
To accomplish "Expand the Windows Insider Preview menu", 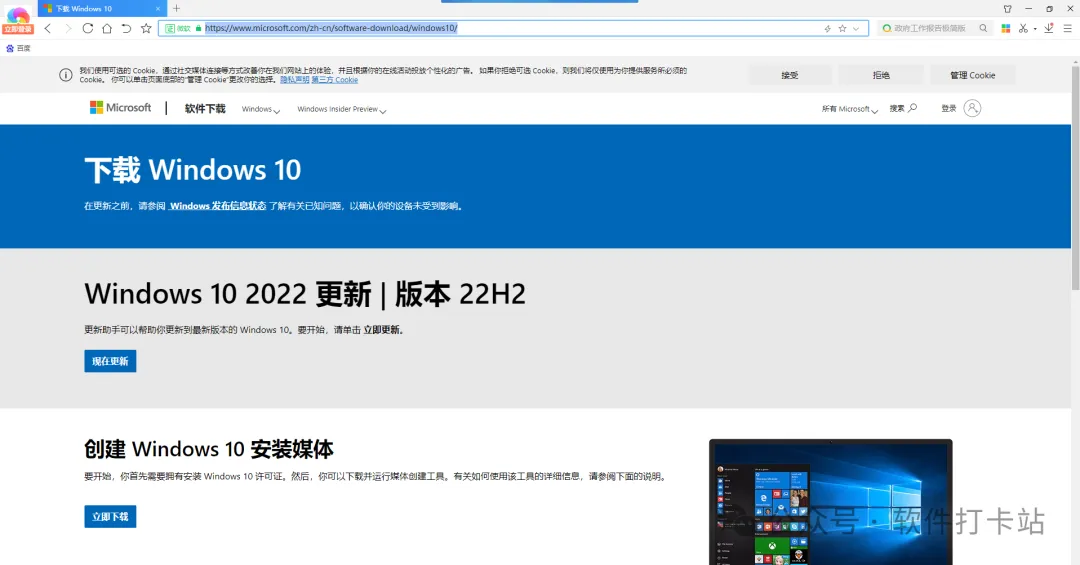I will [342, 110].
